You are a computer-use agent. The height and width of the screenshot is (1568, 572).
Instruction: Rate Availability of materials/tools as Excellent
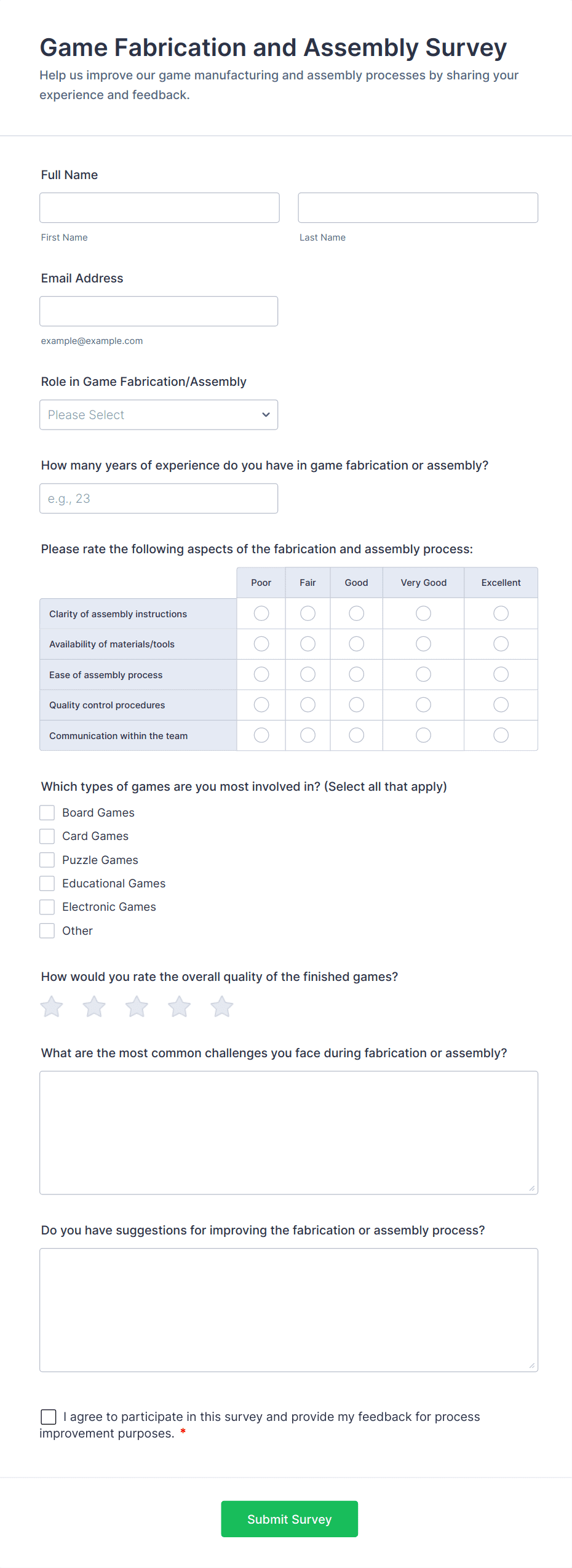[501, 644]
